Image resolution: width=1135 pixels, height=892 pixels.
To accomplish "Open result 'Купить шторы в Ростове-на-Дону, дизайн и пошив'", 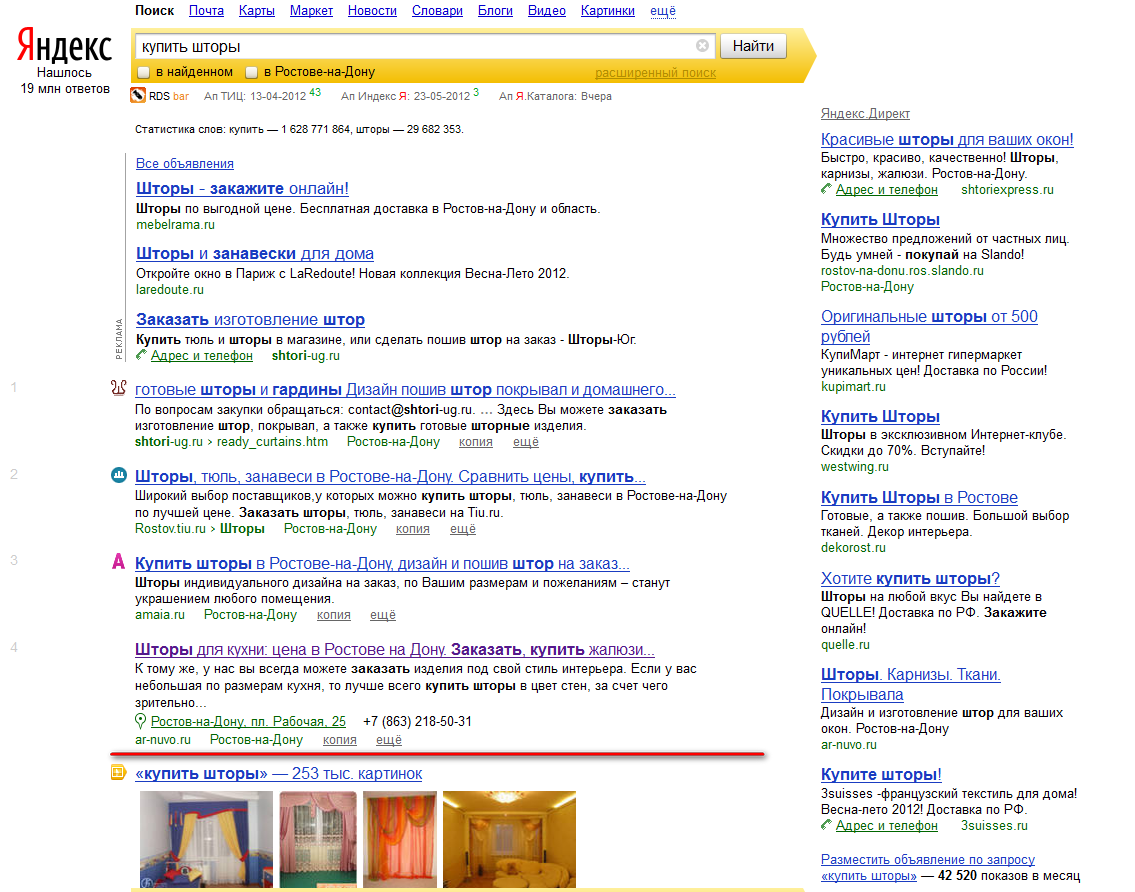I will coord(382,563).
